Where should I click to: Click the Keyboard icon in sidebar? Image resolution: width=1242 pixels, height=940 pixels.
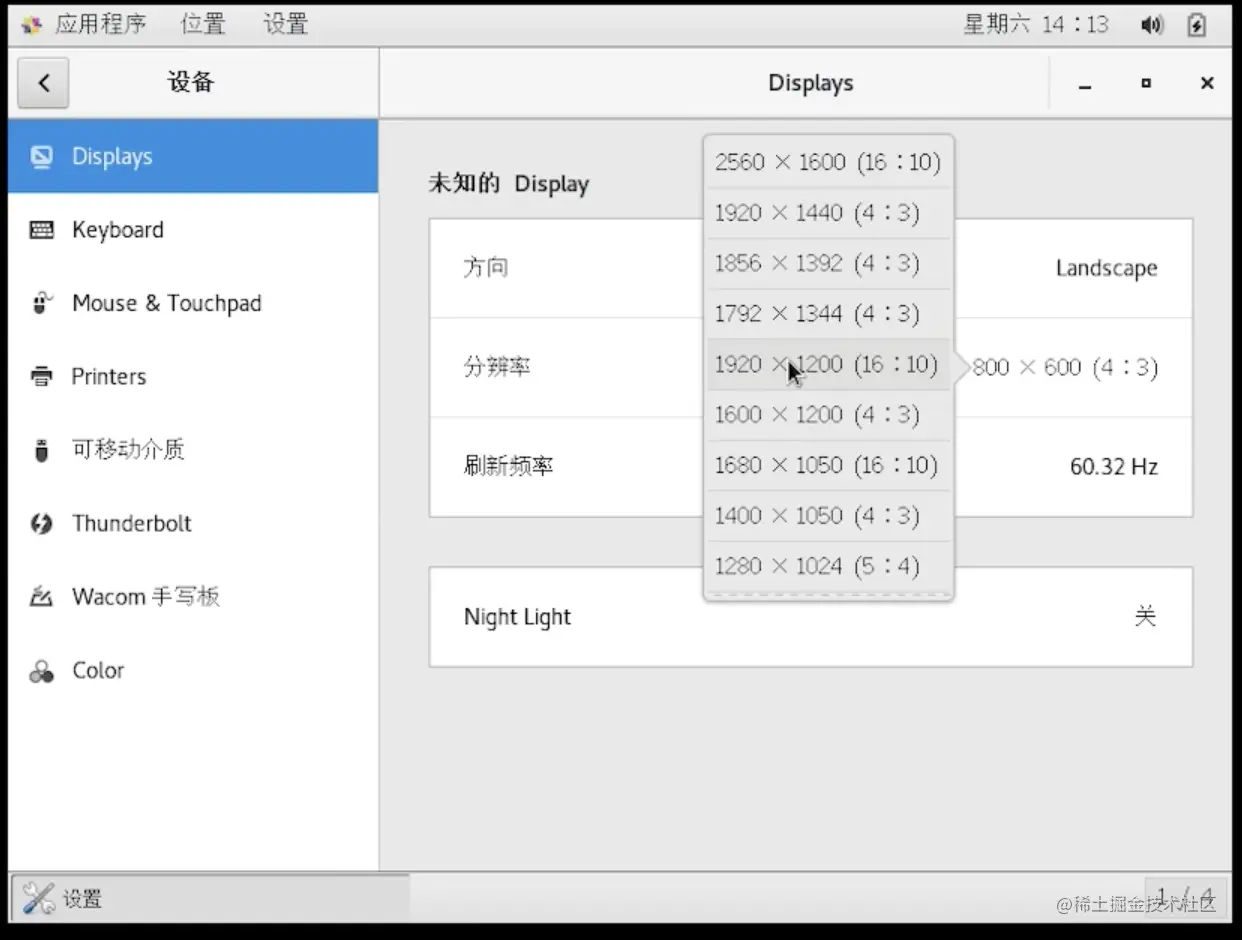[41, 230]
